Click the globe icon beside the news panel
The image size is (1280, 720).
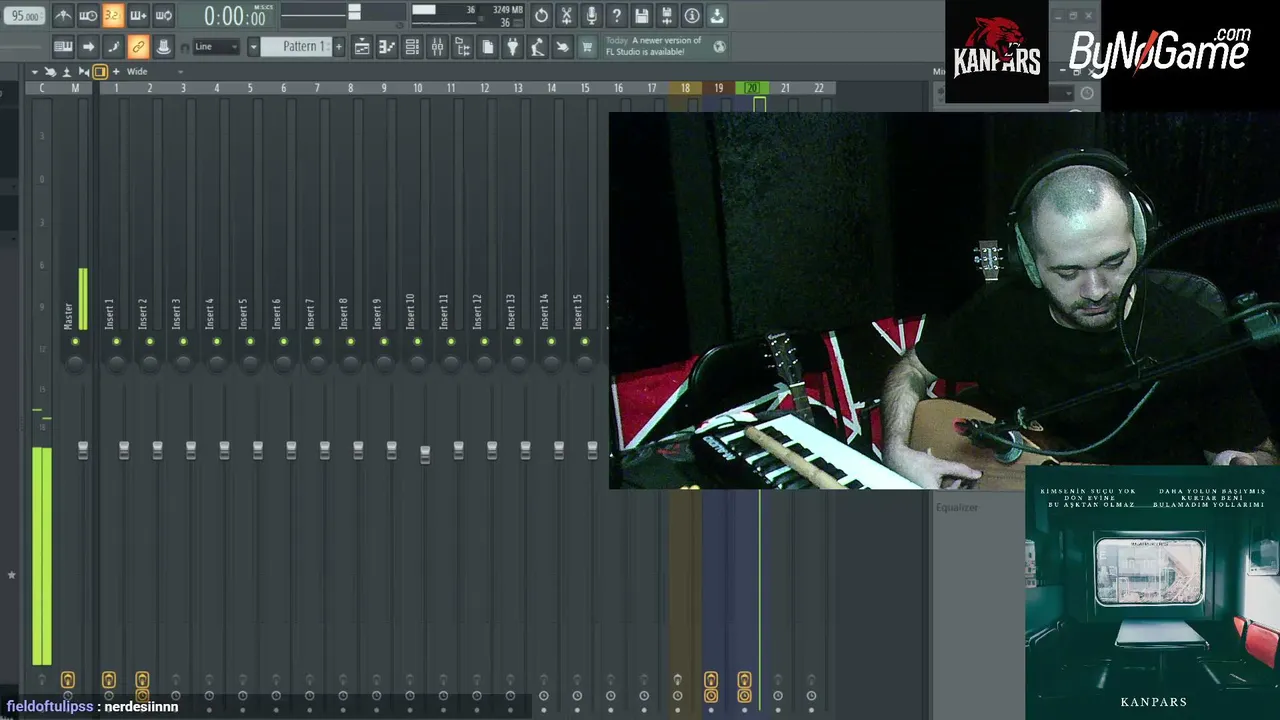(x=719, y=46)
